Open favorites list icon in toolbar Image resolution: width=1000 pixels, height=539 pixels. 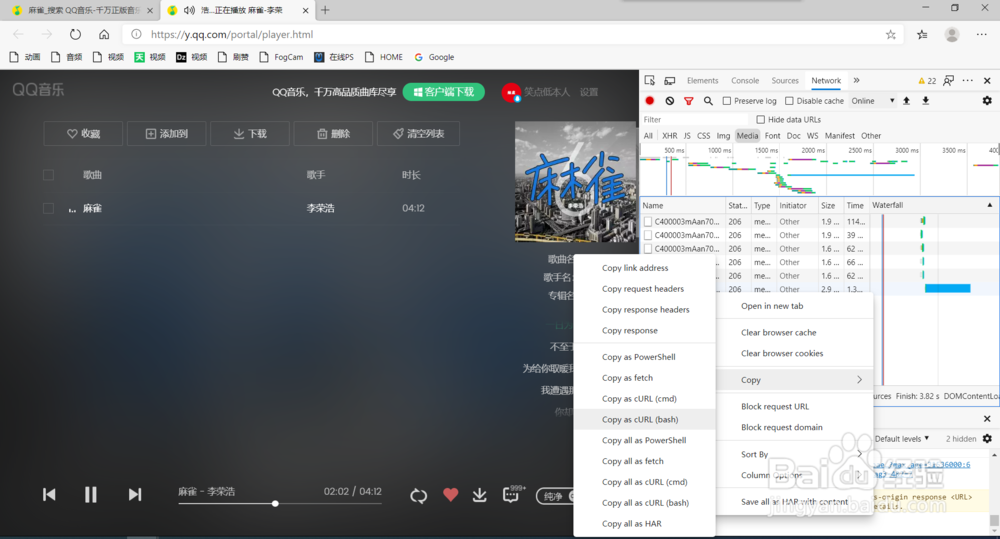922,34
